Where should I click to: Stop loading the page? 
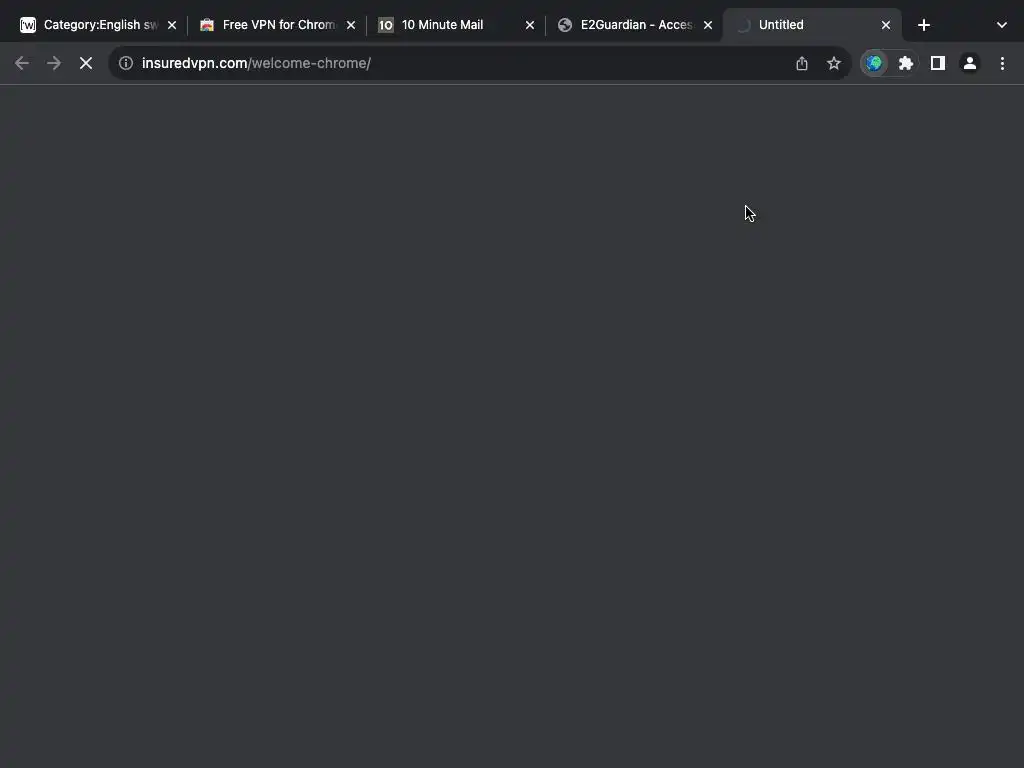coord(86,63)
